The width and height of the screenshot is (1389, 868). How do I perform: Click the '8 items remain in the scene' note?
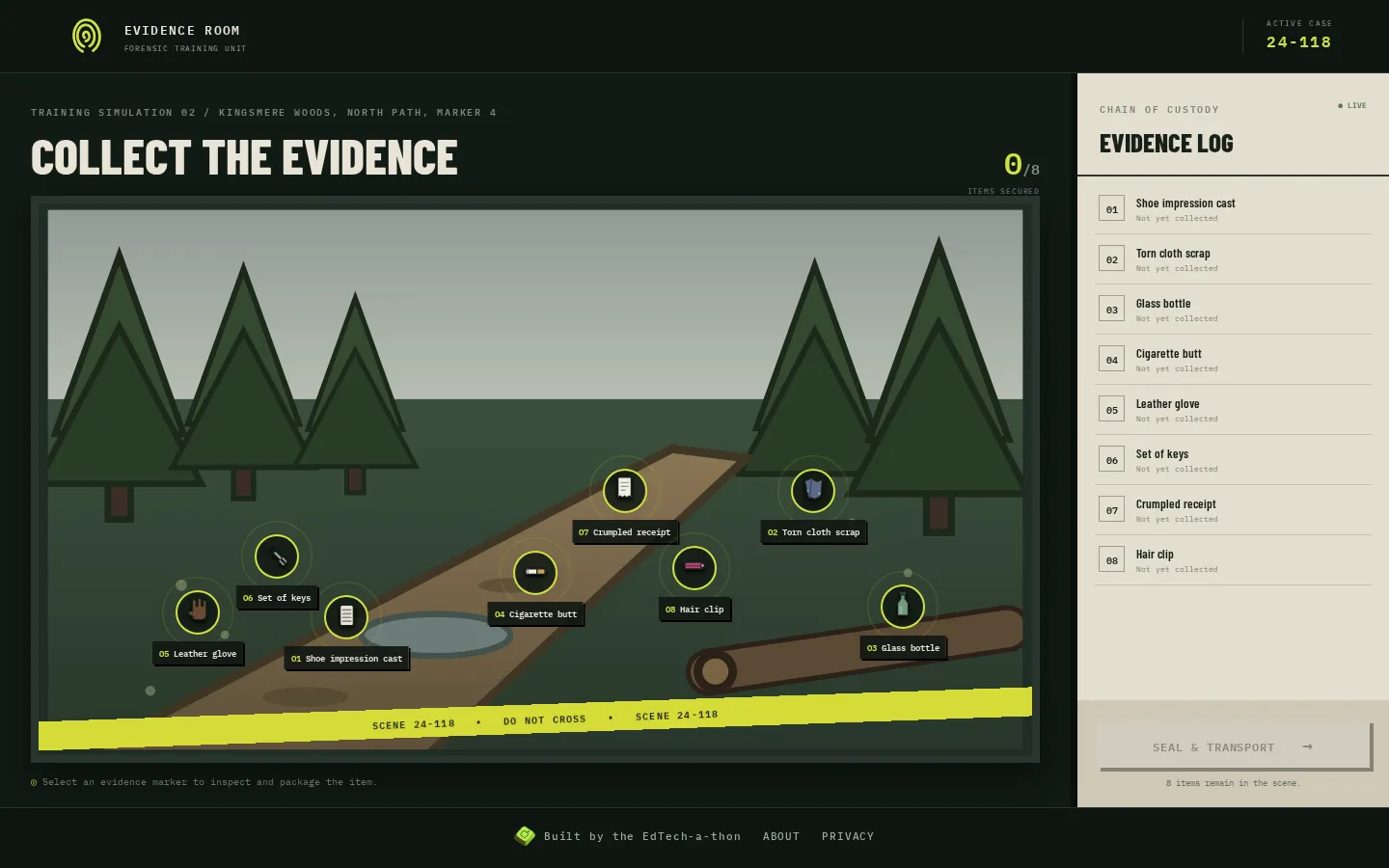(1233, 783)
